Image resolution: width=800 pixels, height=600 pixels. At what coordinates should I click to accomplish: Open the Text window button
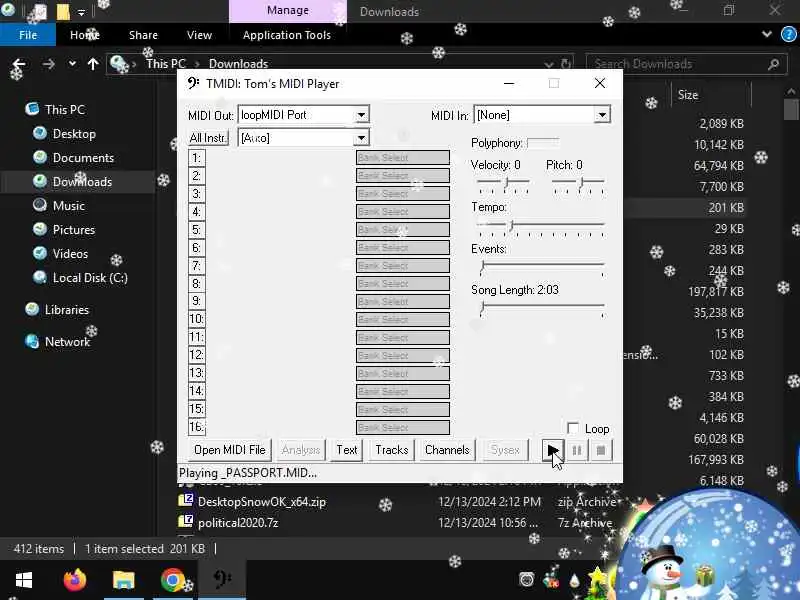(346, 450)
